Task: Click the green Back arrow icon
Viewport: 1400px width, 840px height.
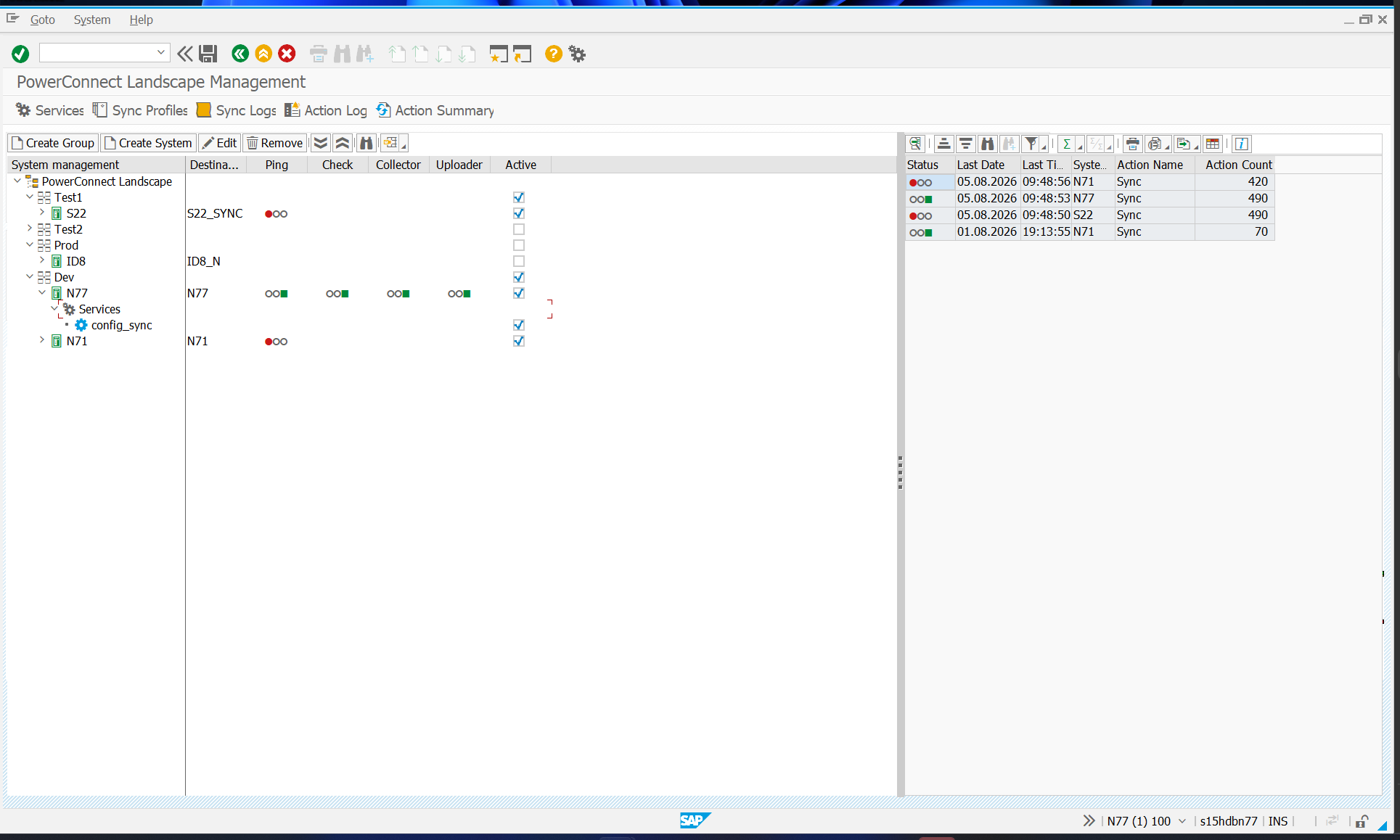Action: coord(240,54)
